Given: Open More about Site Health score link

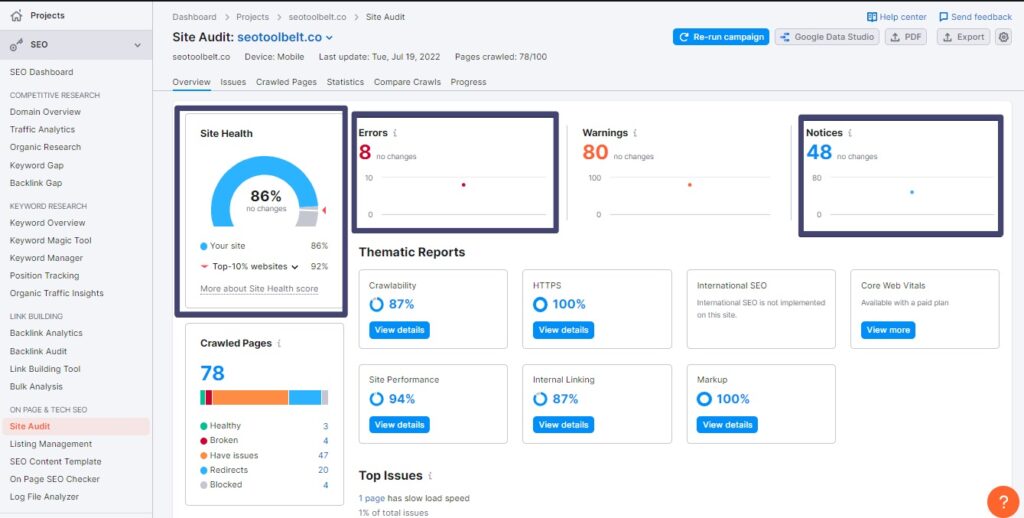Looking at the screenshot, I should click(259, 289).
